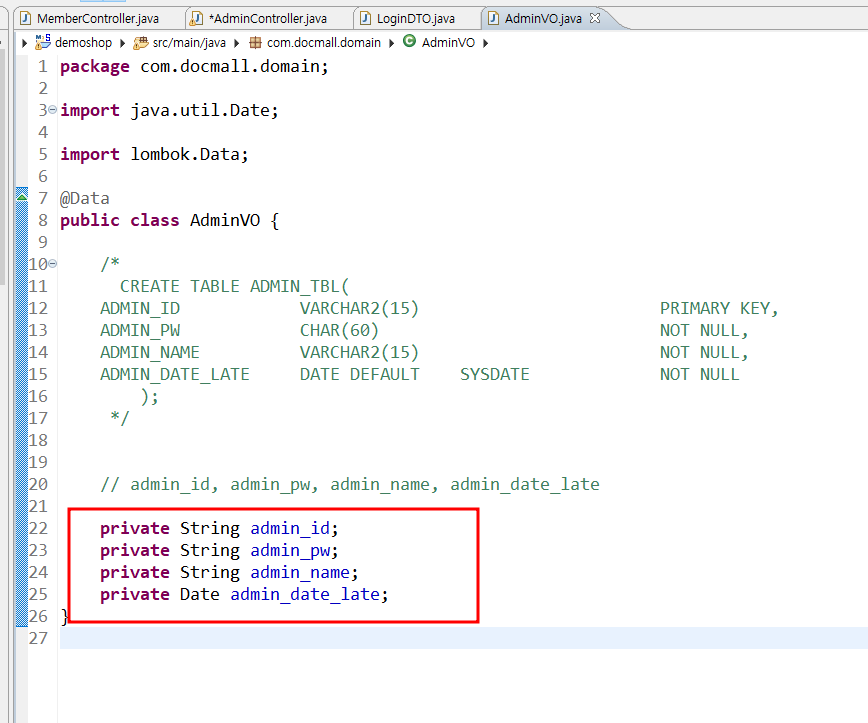Screen dimensions: 868x723
Task: Click line number 20 in gutter
Action: pos(38,484)
